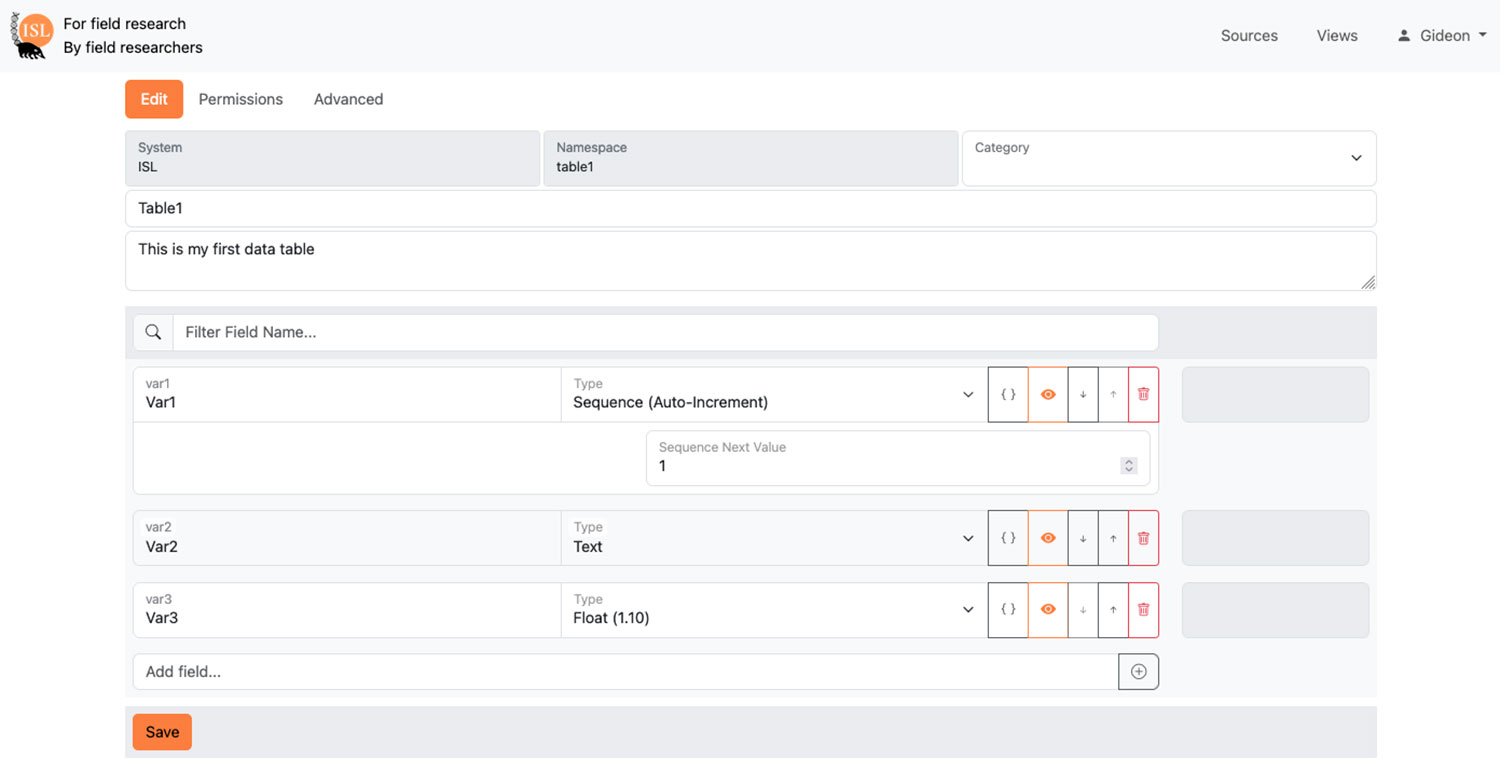
Task: Open Gideon user account menu
Action: click(1442, 36)
